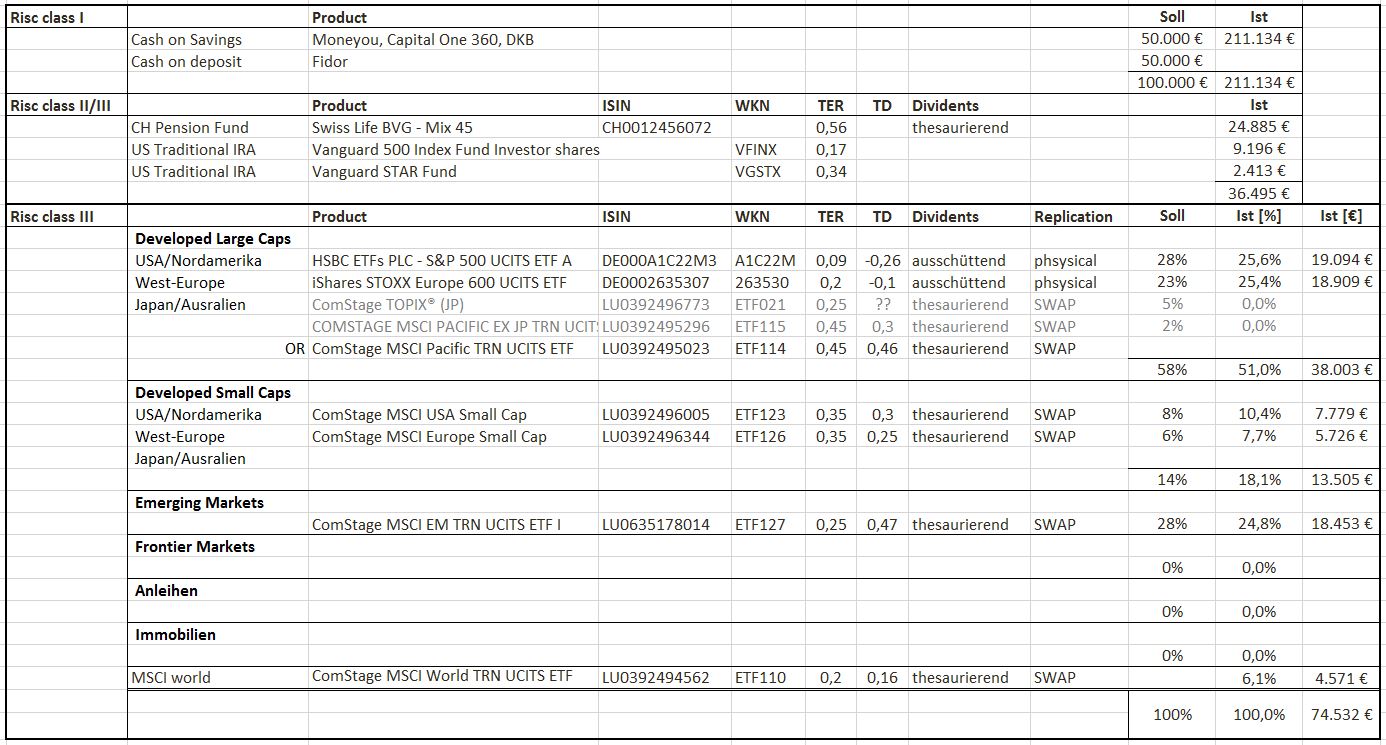Select the "Vanguard 500 Index Fund Investor shares" cell
Viewport: 1386px width, 745px height.
456,150
